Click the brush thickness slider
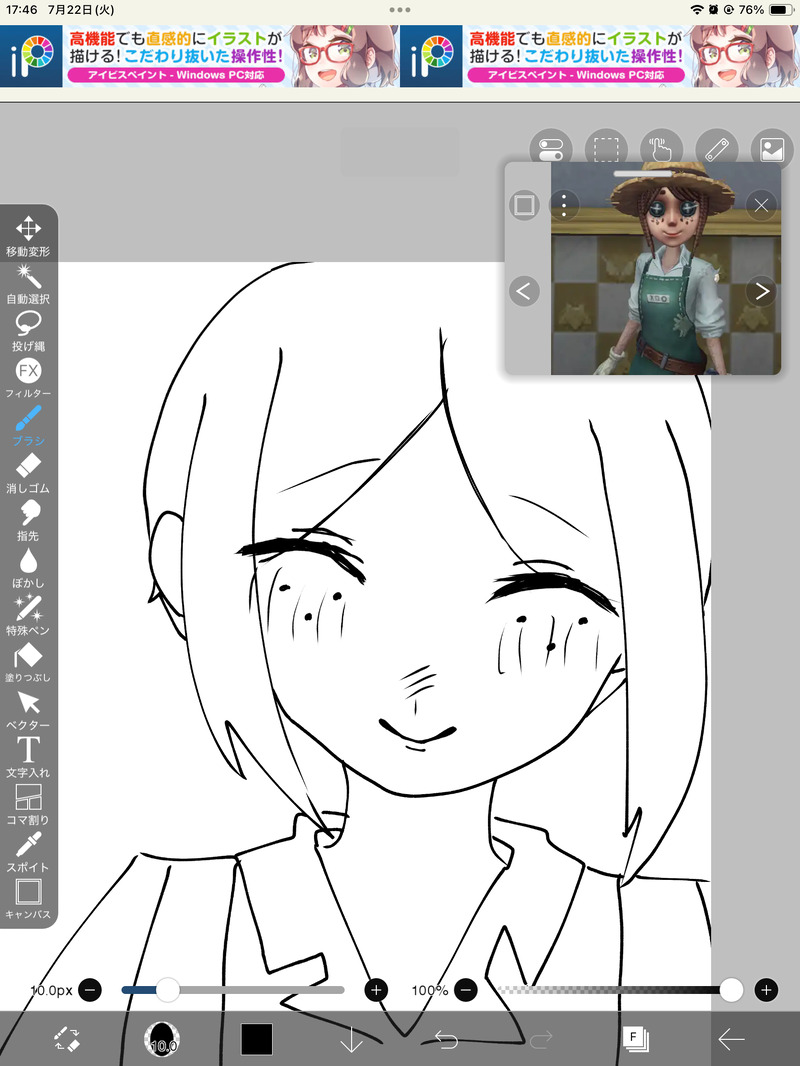 (232, 990)
